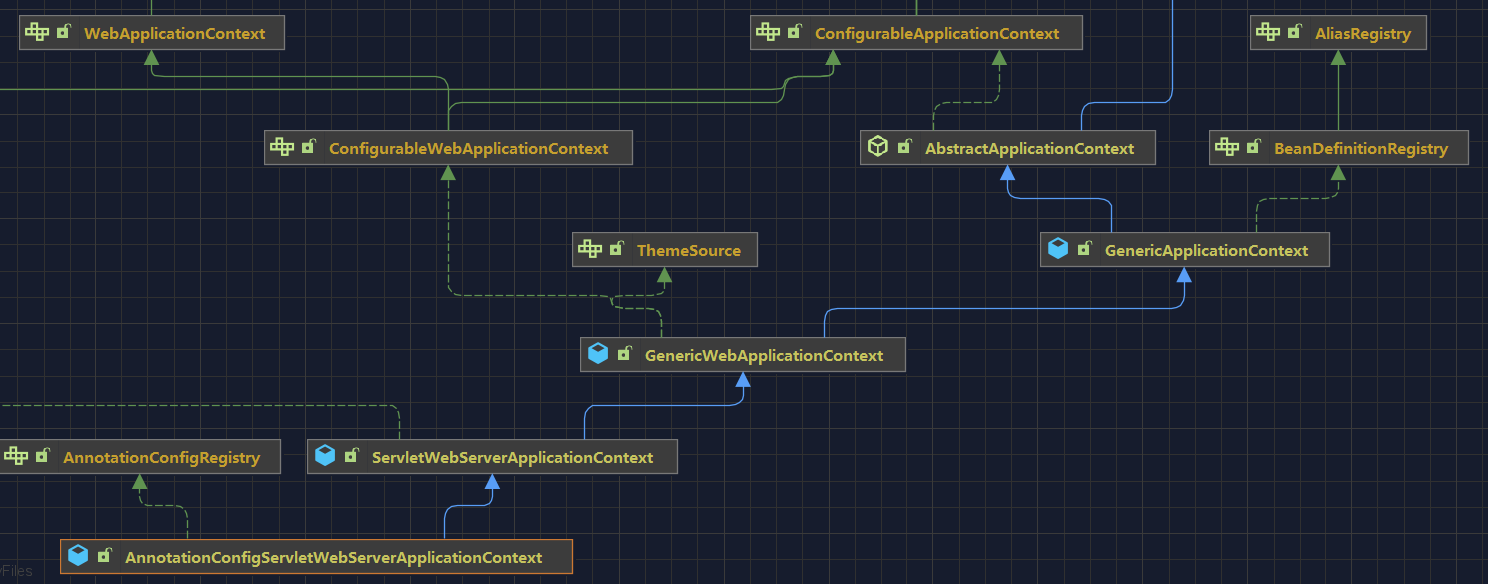Image resolution: width=1488 pixels, height=584 pixels.
Task: Click the blue class icon of GenericWebApplicationContext
Action: (597, 353)
